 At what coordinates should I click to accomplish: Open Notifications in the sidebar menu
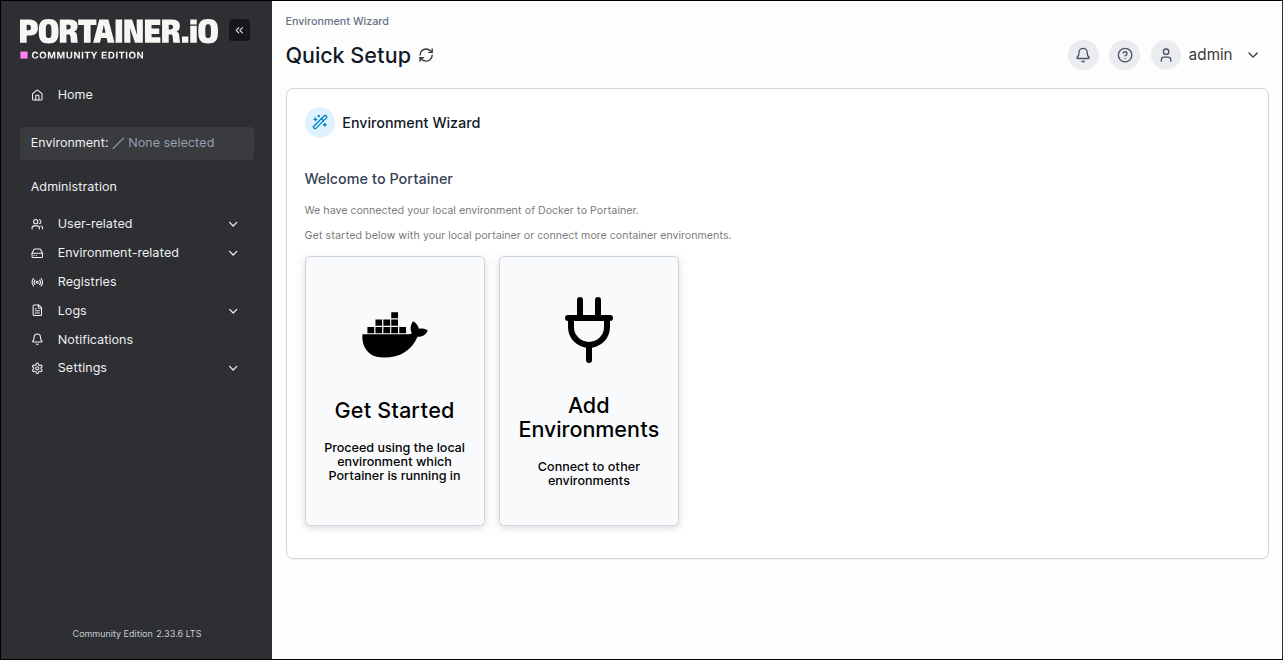click(95, 340)
